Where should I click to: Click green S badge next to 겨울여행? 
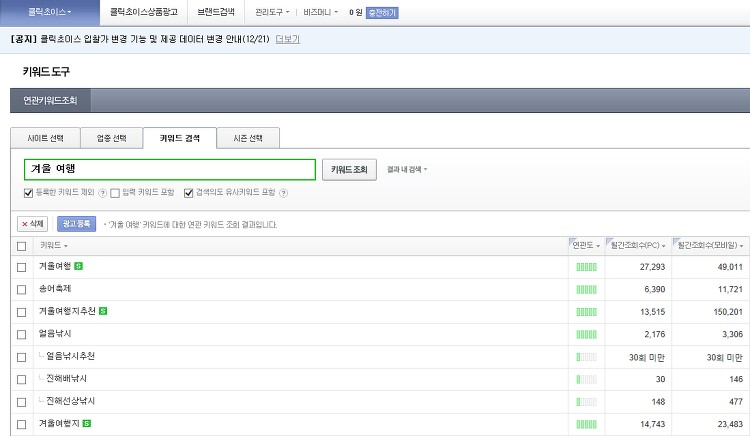pos(78,266)
